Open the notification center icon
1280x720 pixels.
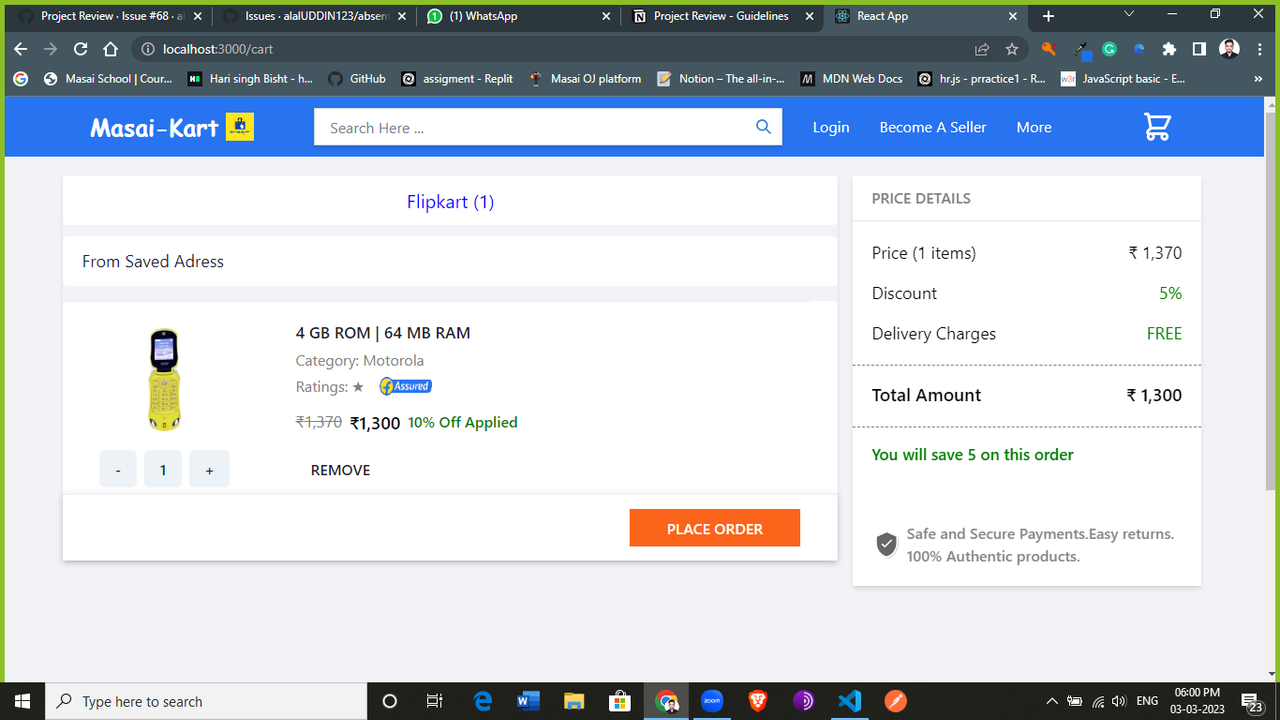click(x=1251, y=701)
